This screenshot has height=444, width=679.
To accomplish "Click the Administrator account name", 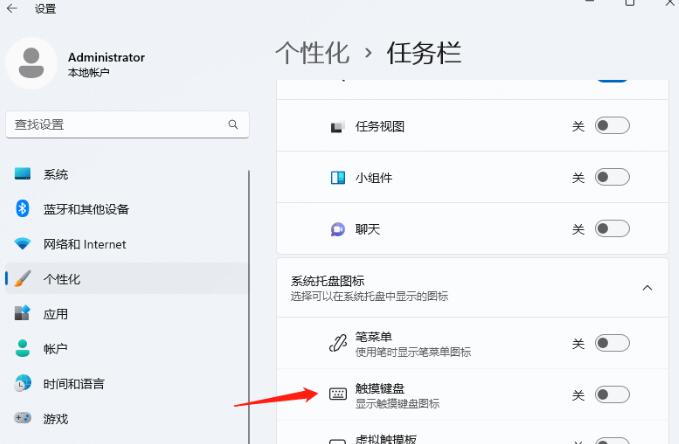I will pos(106,57).
